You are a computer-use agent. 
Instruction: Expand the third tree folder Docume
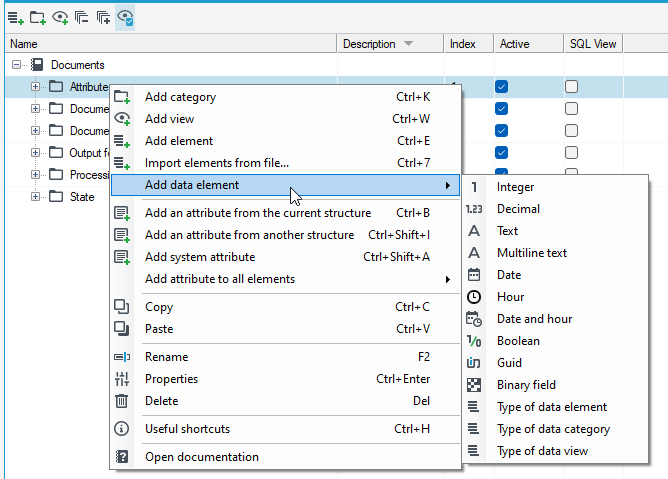(x=35, y=130)
